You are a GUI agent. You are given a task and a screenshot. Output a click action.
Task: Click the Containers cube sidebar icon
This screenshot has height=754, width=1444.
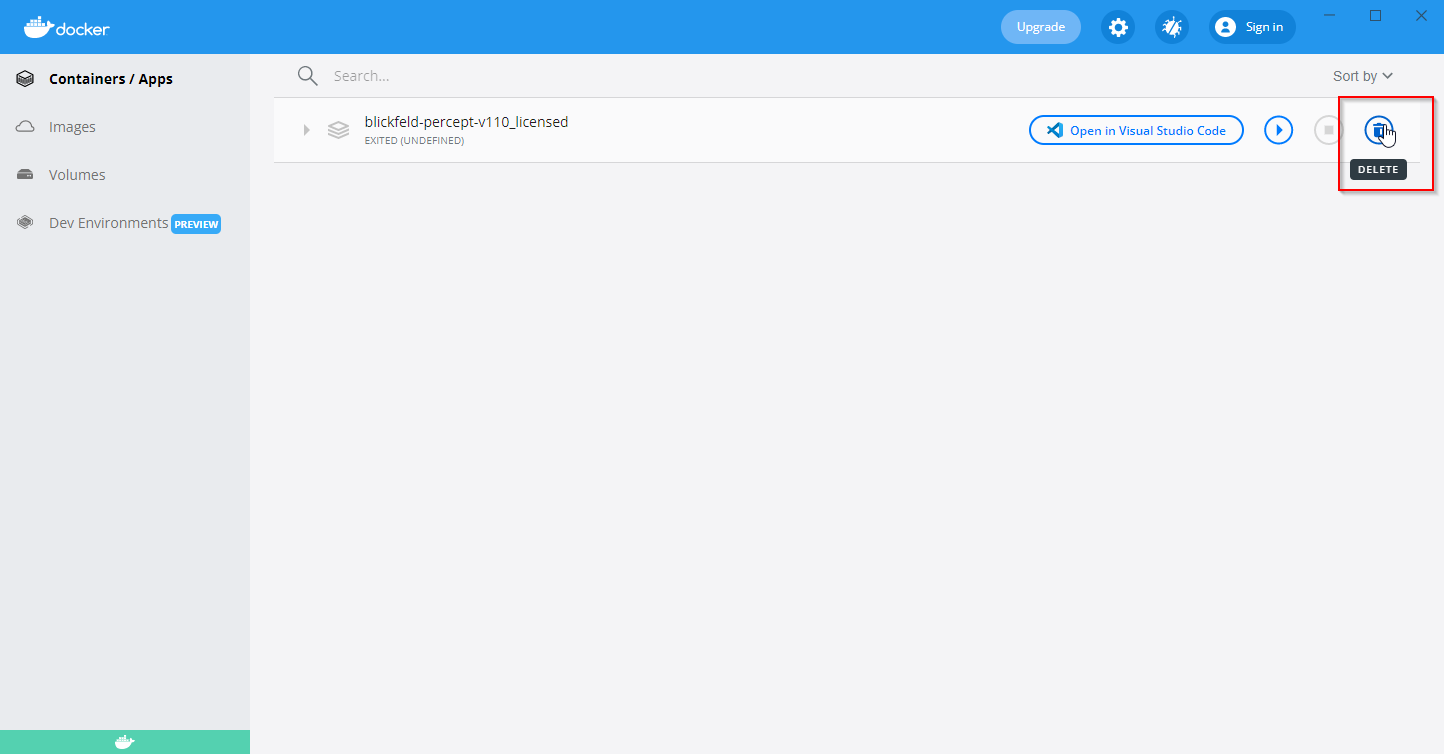[26, 79]
